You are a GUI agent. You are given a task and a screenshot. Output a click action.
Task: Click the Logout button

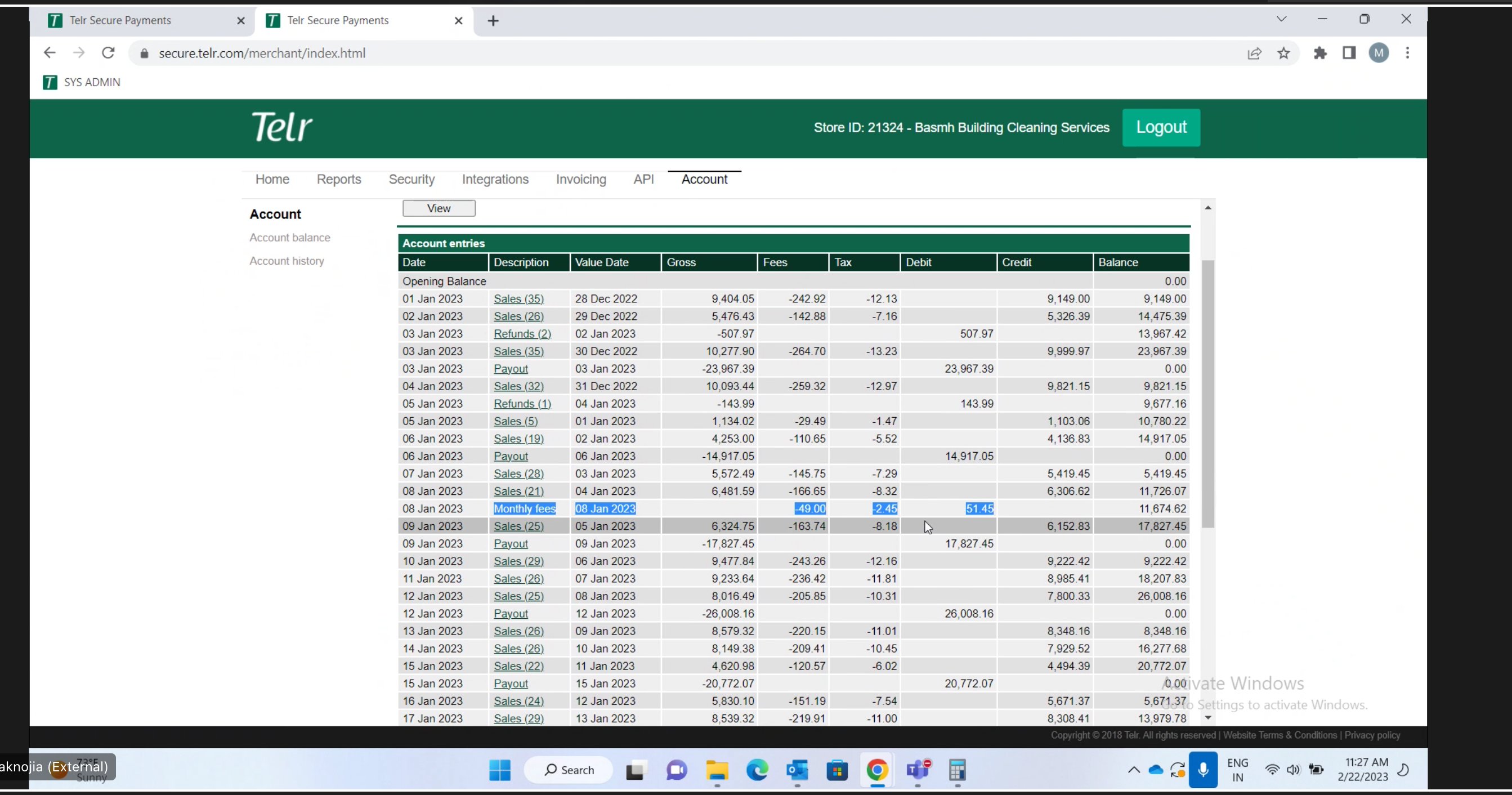pos(1161,127)
